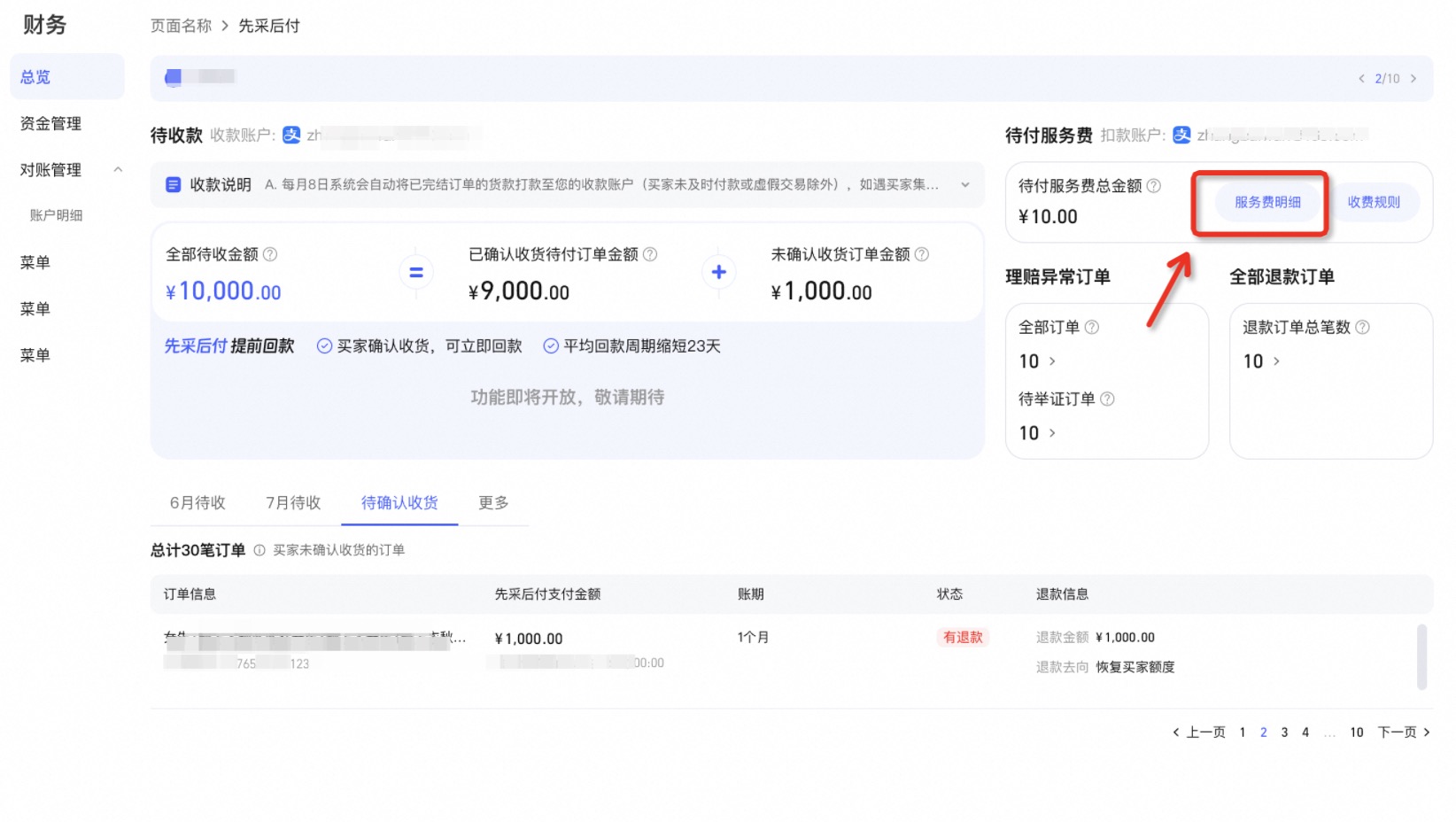Click the Alipay icon beside 扣款账户
Image resolution: width=1456 pixels, height=822 pixels.
click(1181, 135)
